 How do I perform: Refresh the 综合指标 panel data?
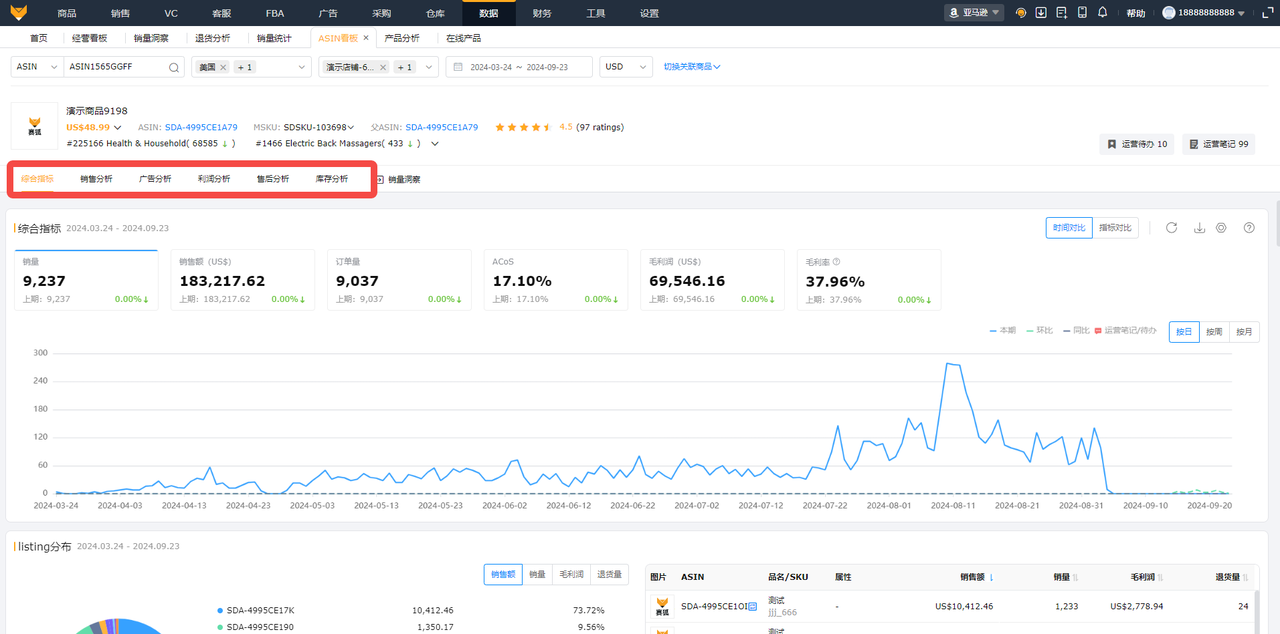[x=1171, y=228]
